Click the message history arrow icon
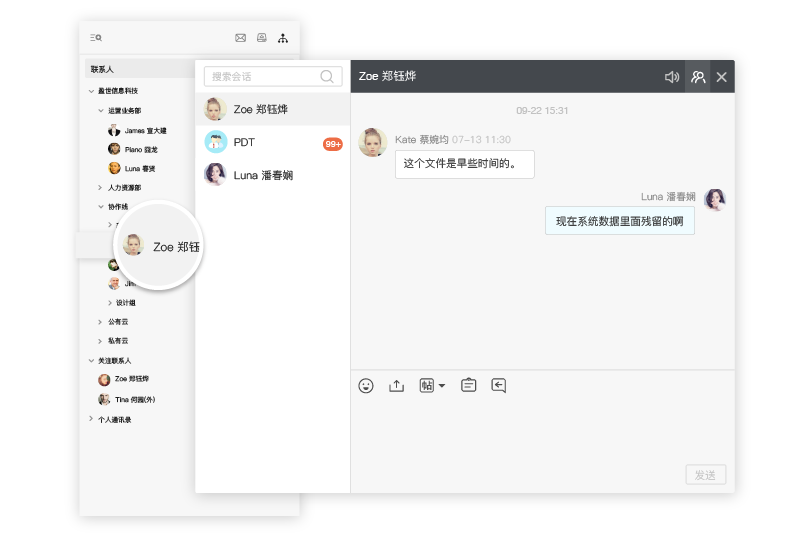This screenshot has height=550, width=800. tap(498, 386)
